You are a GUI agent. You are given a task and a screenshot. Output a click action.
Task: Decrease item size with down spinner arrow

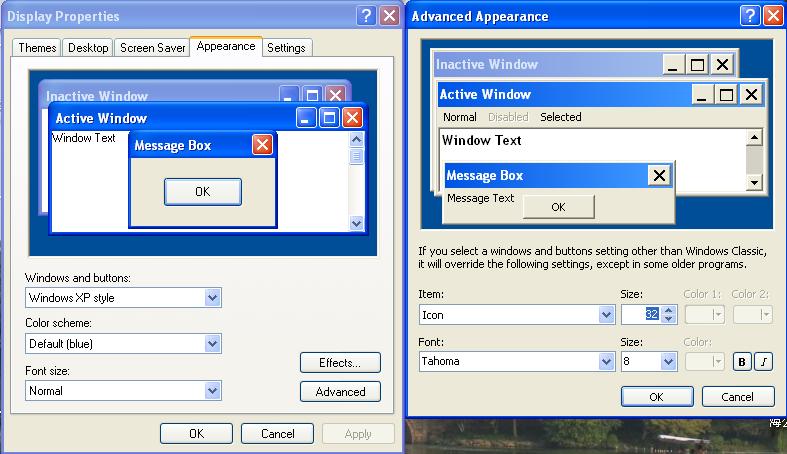668,319
